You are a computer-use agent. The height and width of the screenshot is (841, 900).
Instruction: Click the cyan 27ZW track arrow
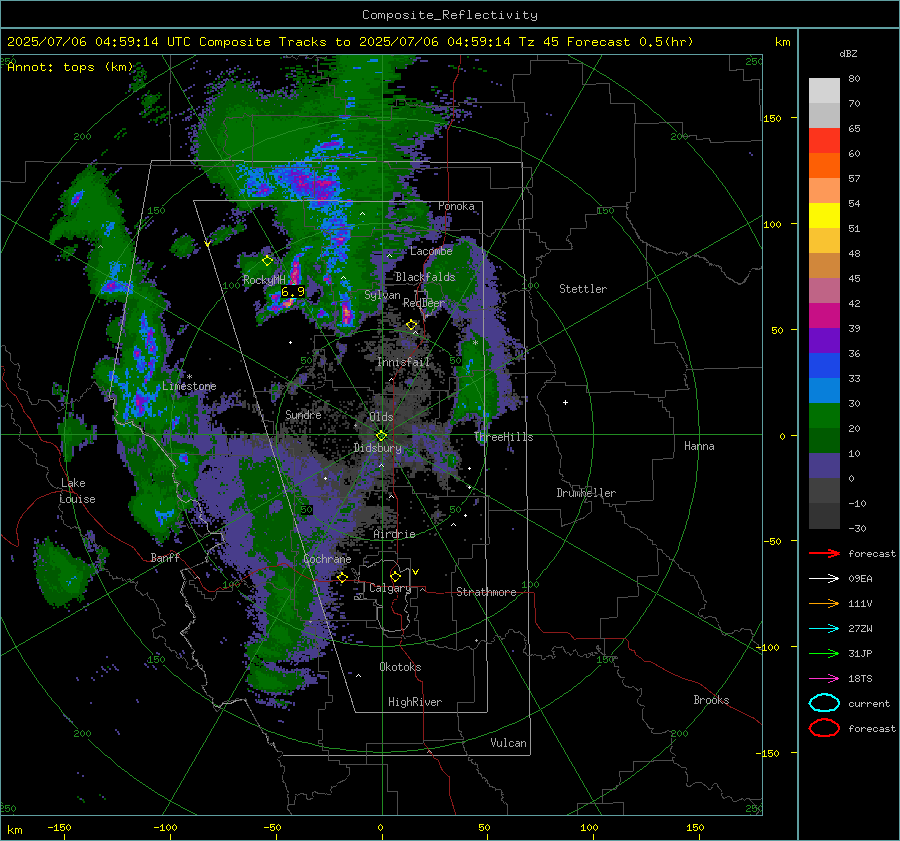(824, 629)
